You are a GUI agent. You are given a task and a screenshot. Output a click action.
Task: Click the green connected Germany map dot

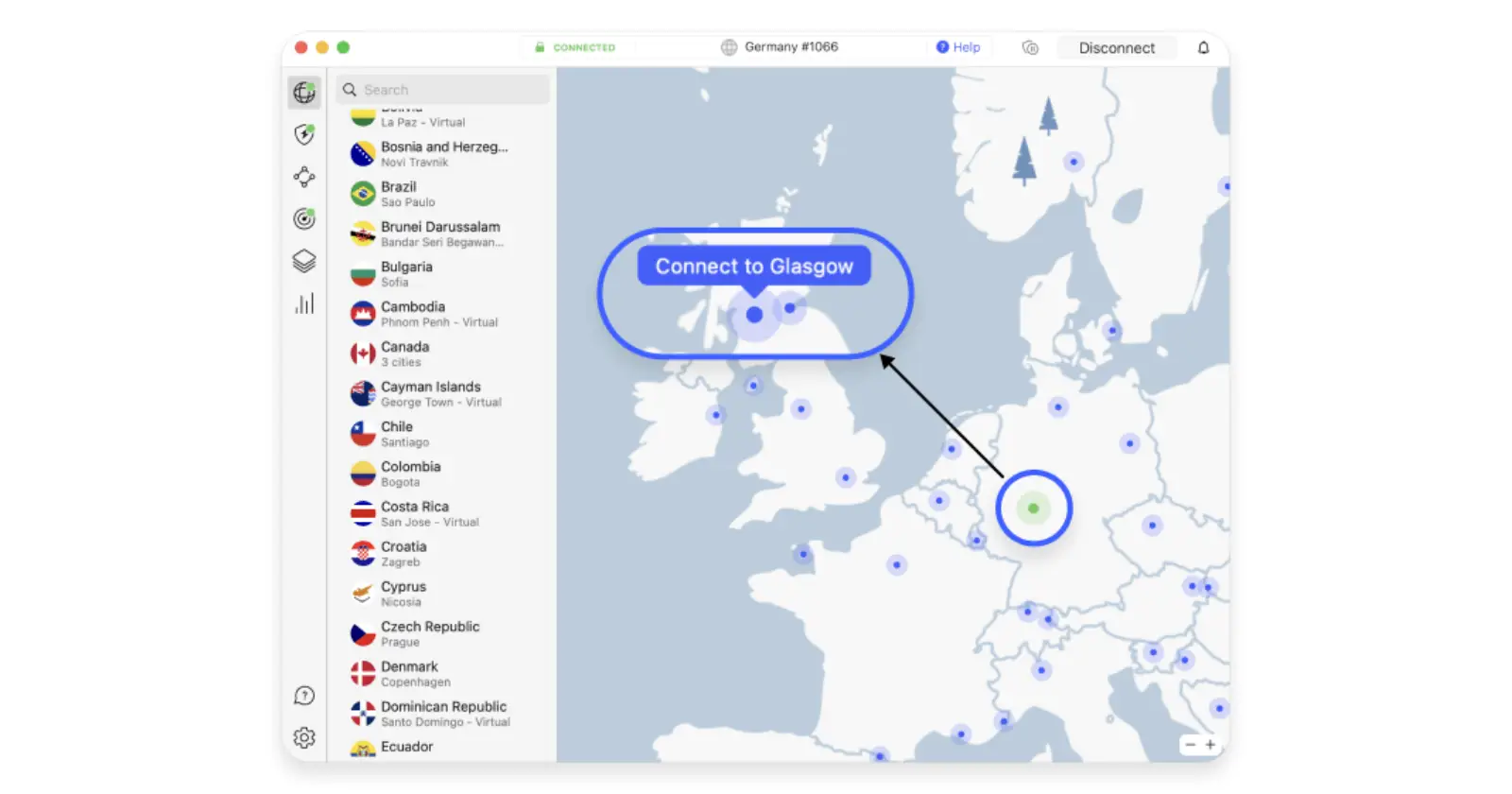(x=1034, y=509)
